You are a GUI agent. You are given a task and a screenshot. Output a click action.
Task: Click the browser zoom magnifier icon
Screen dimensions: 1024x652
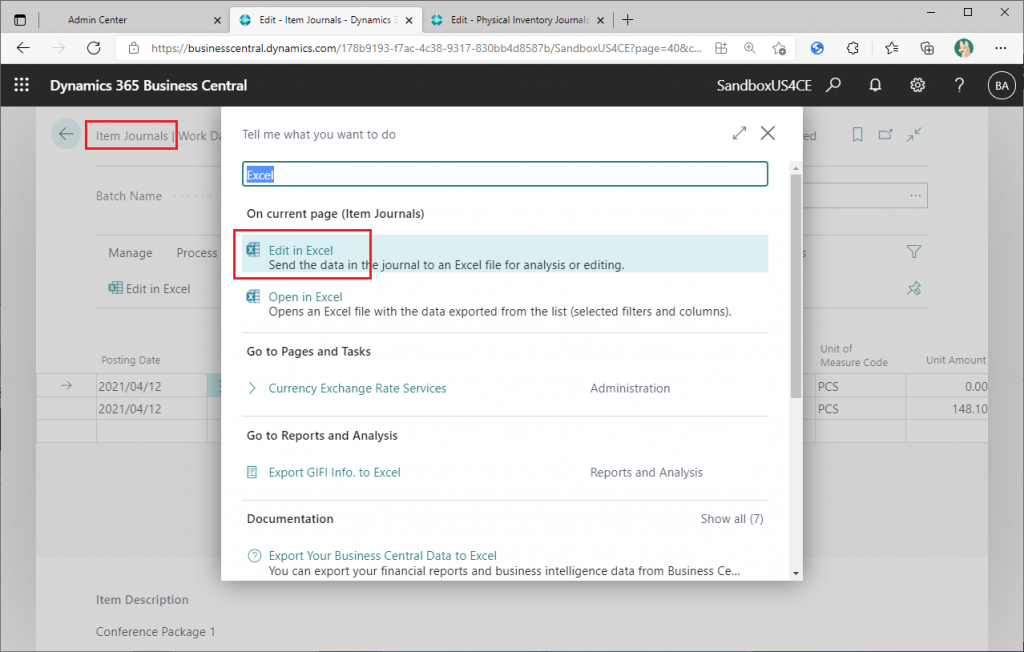[750, 48]
